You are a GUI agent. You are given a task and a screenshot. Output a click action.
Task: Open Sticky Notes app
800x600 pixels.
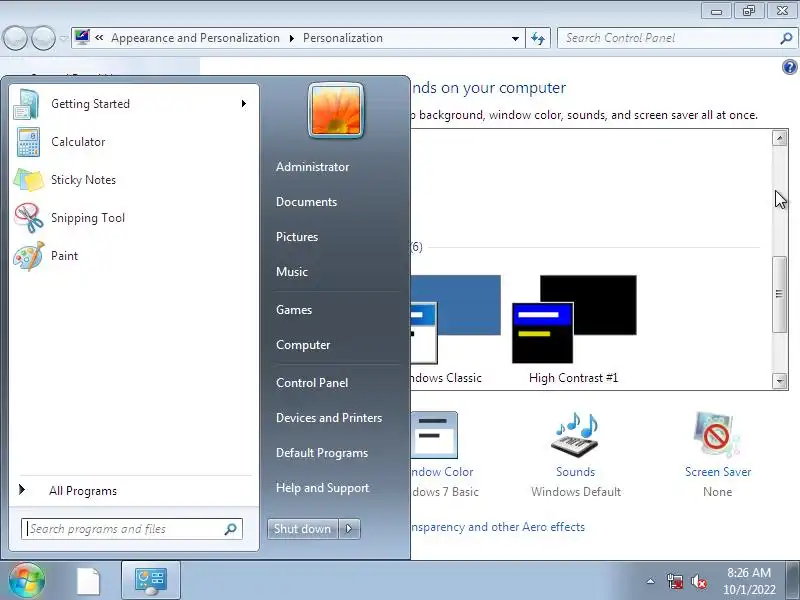(x=133, y=180)
